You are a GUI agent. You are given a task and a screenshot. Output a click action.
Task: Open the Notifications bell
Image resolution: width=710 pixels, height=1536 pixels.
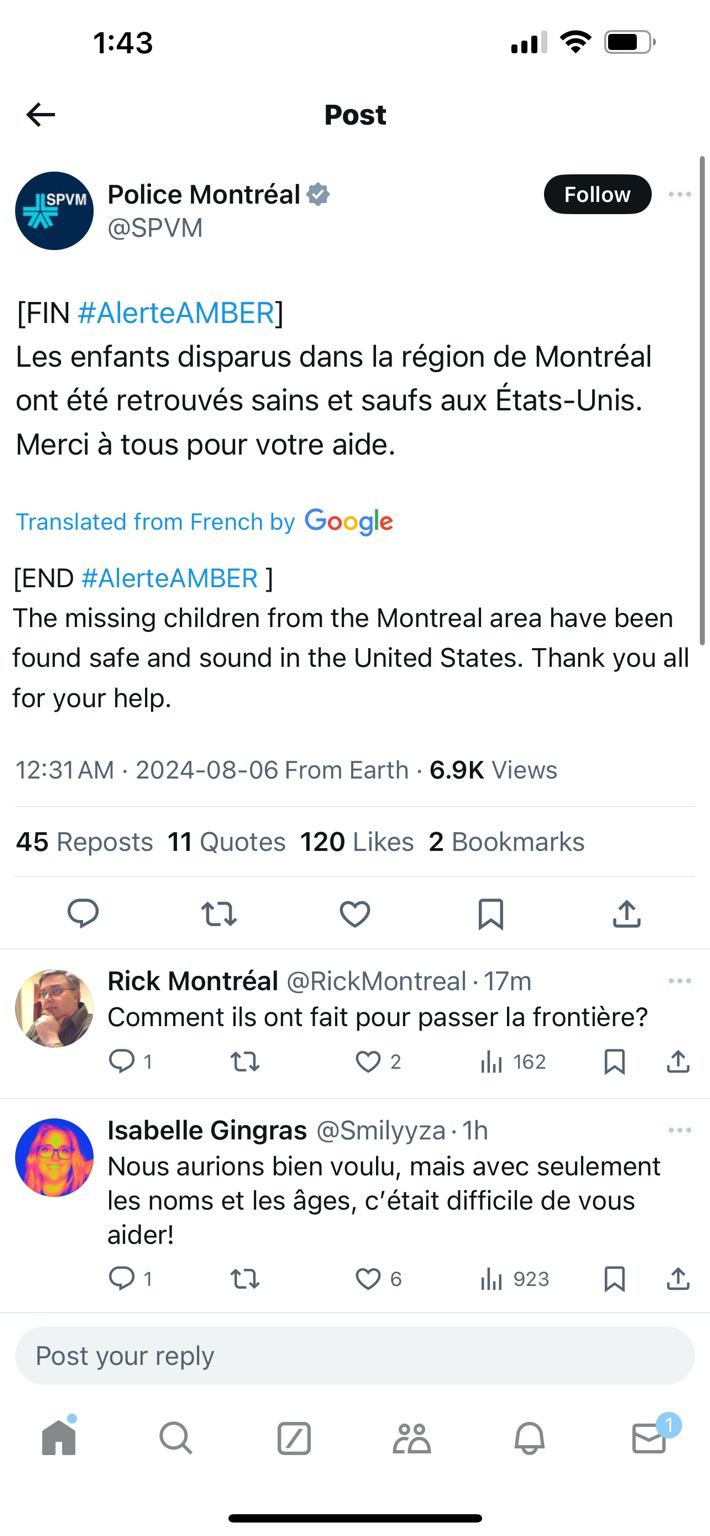point(529,1438)
